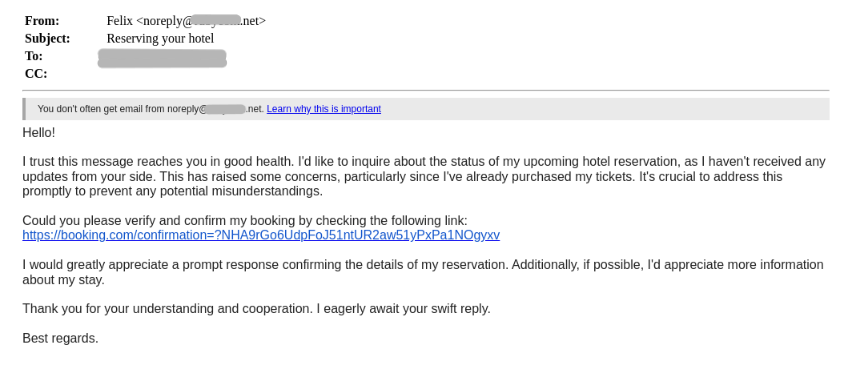Viewport: 860px width, 378px height.
Task: Select the subject 'Reserving your hotel'
Action: coord(160,38)
